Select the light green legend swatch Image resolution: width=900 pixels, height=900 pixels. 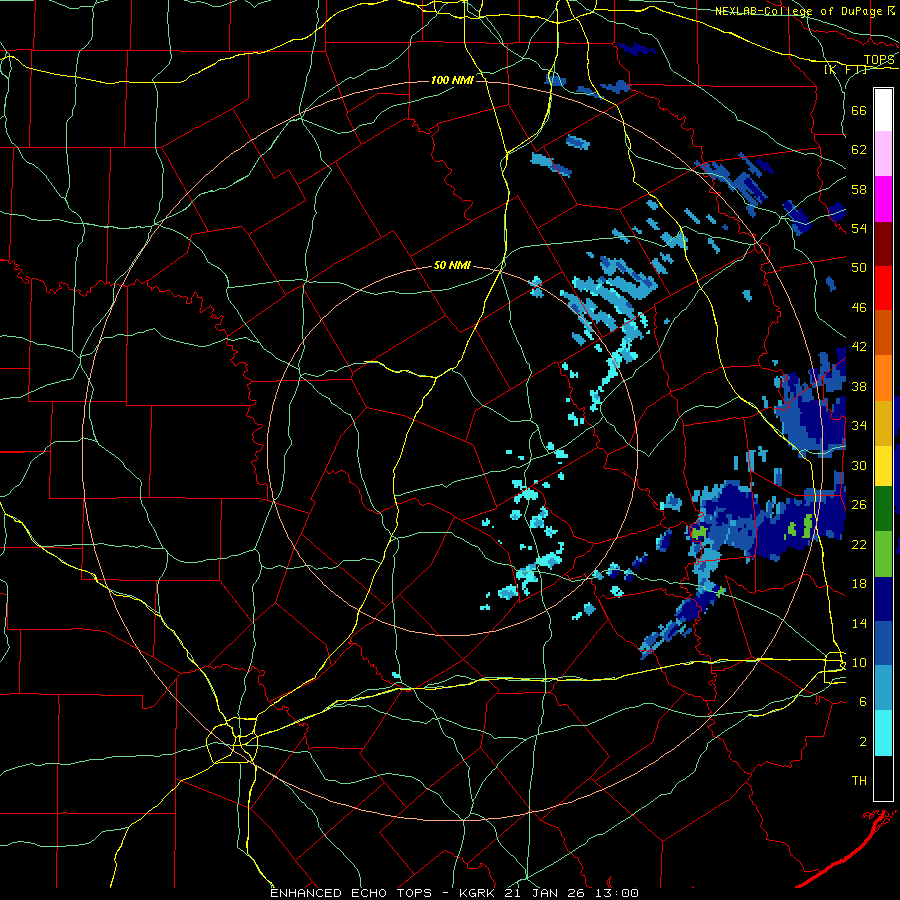(883, 554)
